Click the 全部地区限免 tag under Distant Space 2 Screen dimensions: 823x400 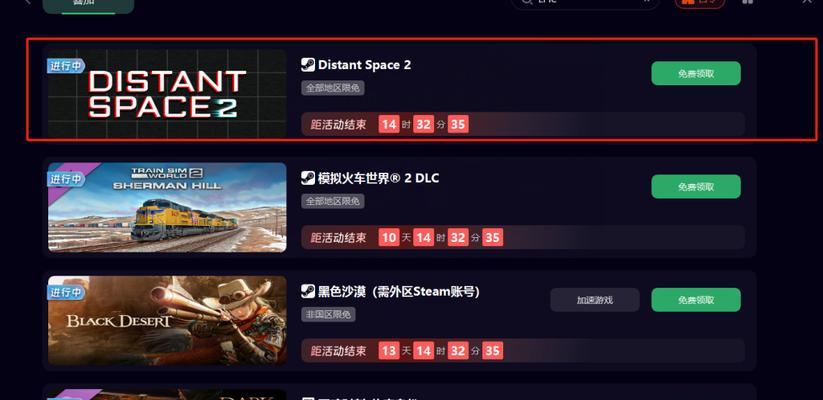tap(333, 88)
